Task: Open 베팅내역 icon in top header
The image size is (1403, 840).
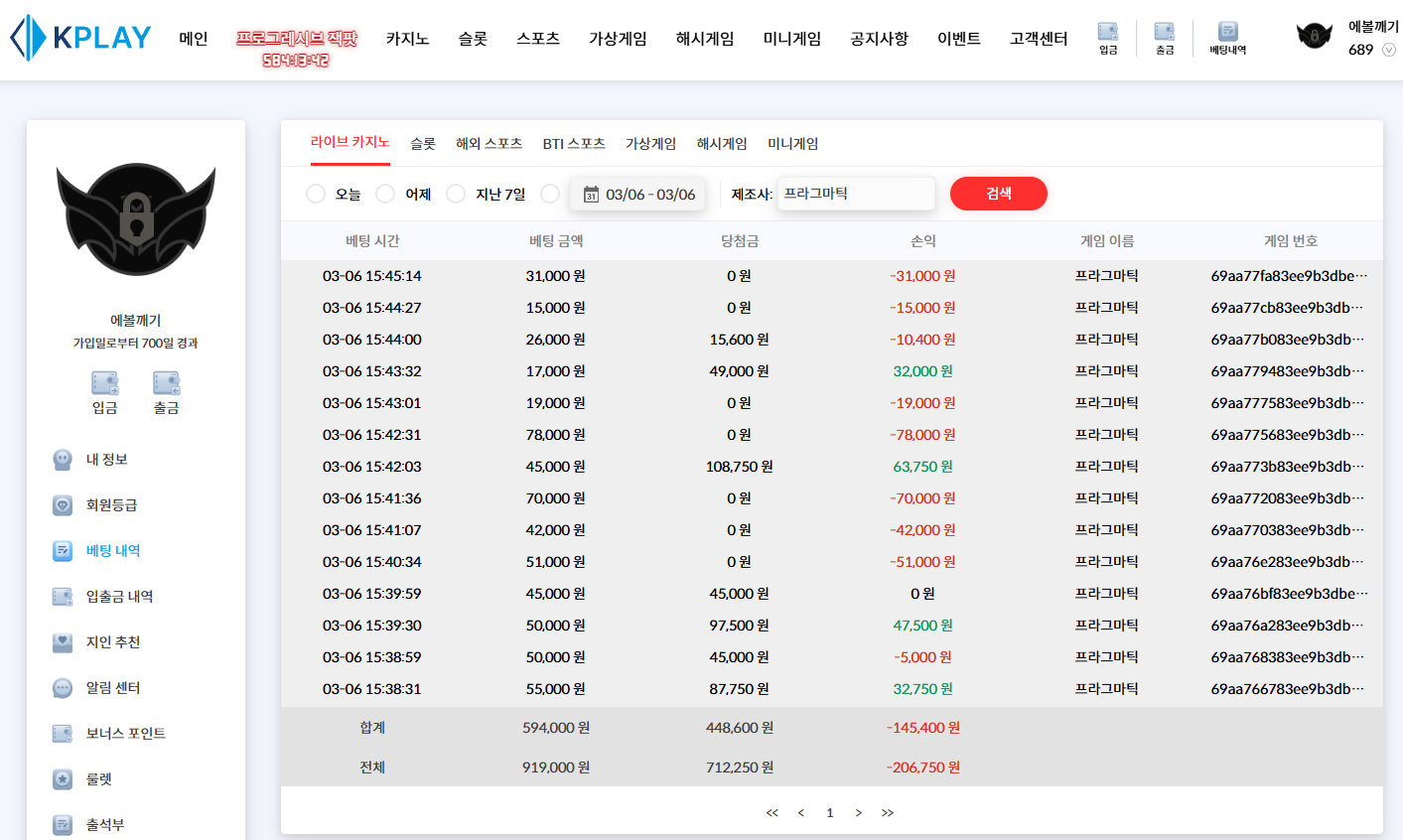Action: [1227, 38]
